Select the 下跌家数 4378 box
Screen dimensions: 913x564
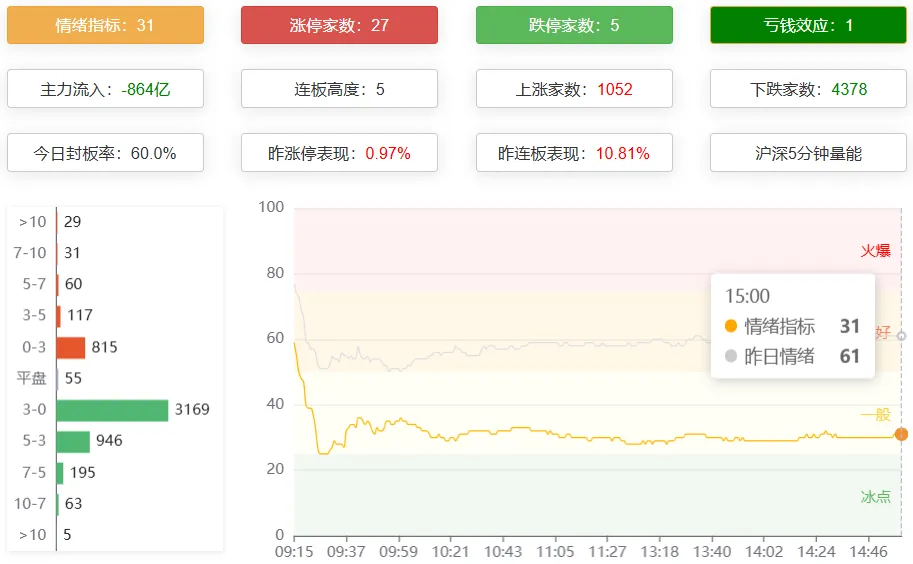click(808, 89)
